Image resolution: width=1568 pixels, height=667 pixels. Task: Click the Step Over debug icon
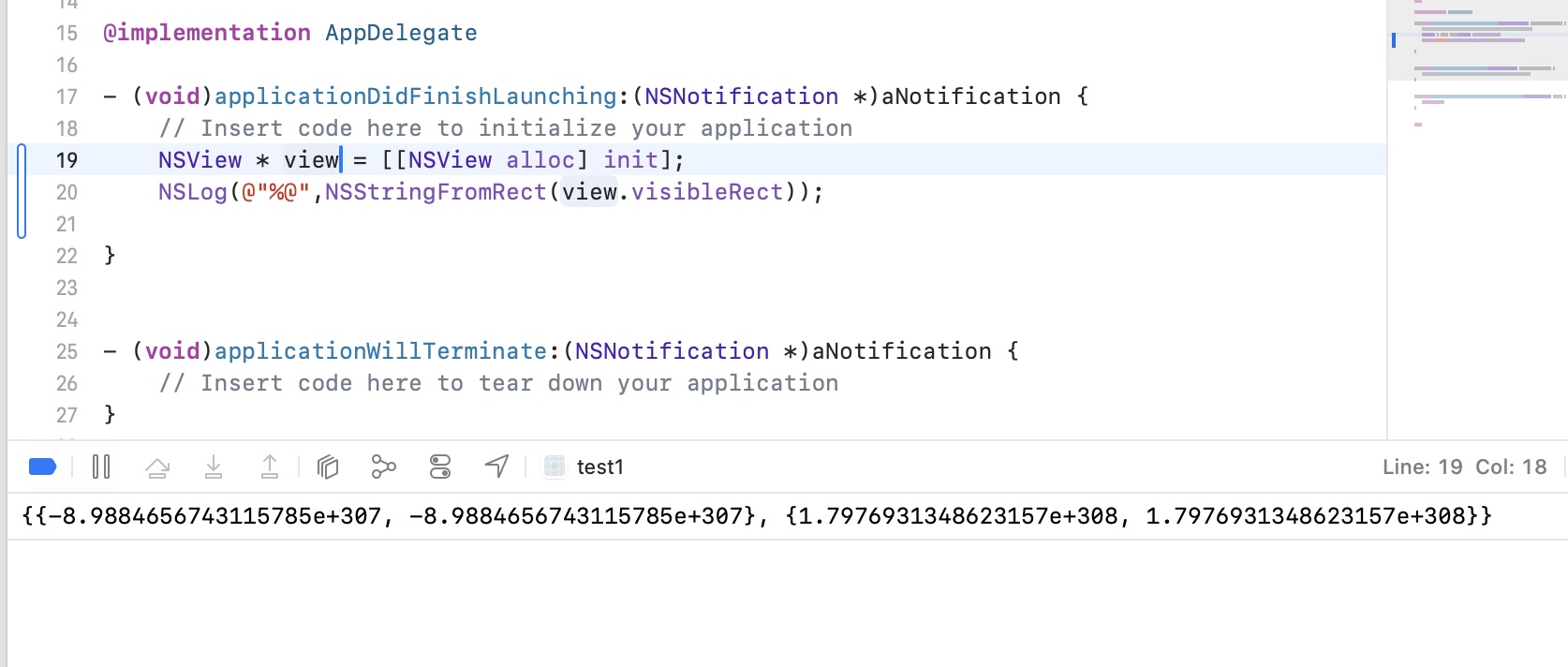point(157,467)
